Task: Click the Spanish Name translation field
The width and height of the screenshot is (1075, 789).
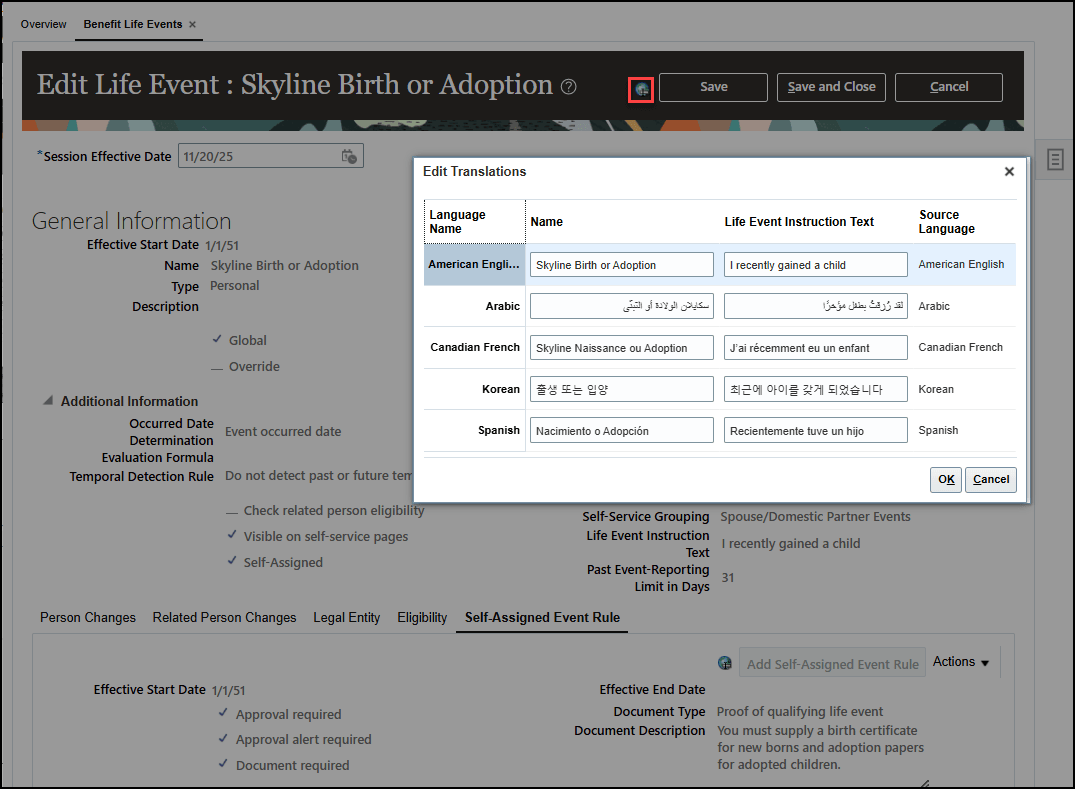Action: (x=621, y=430)
